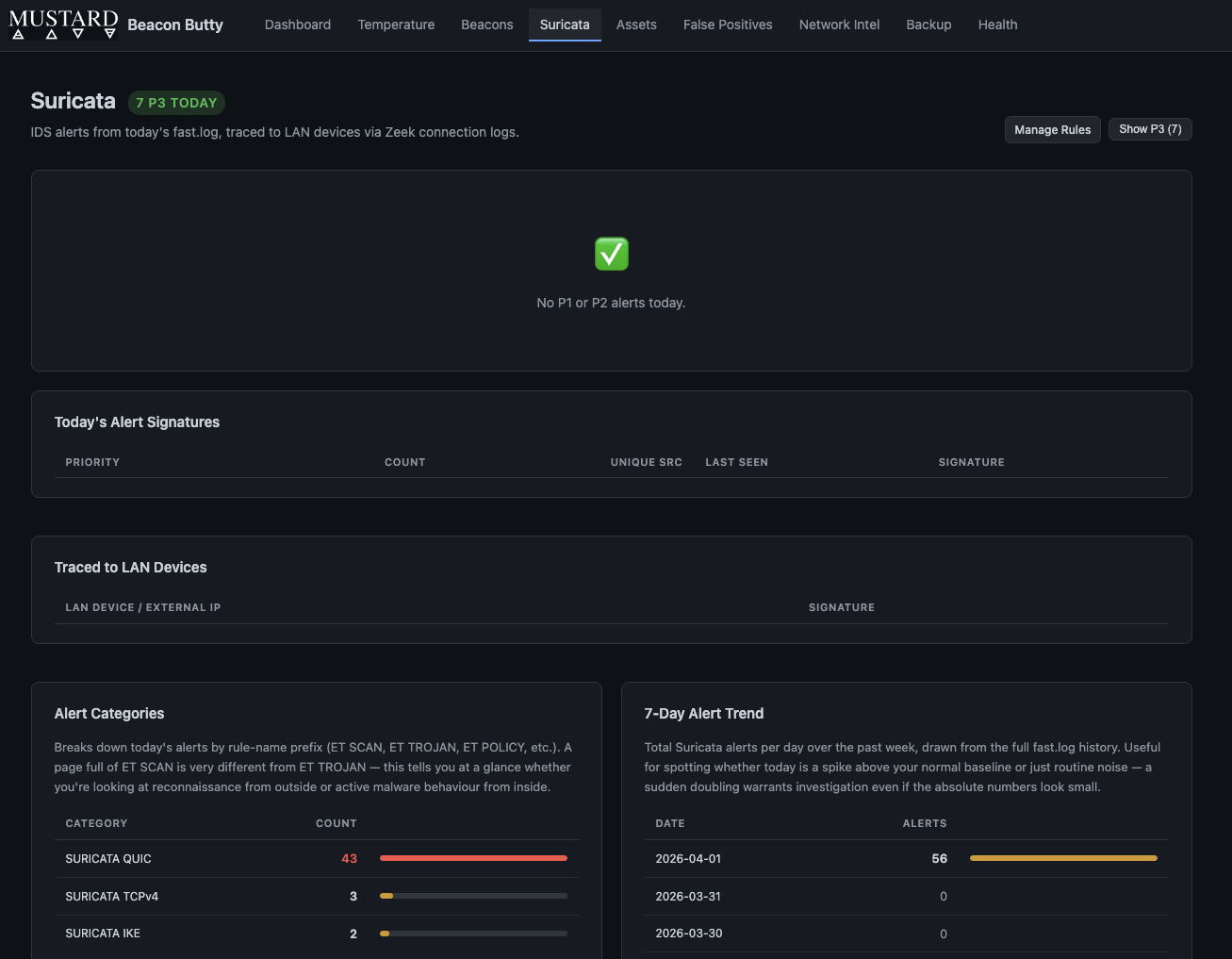
Task: Click the MUSTARD logo
Action: (62, 22)
